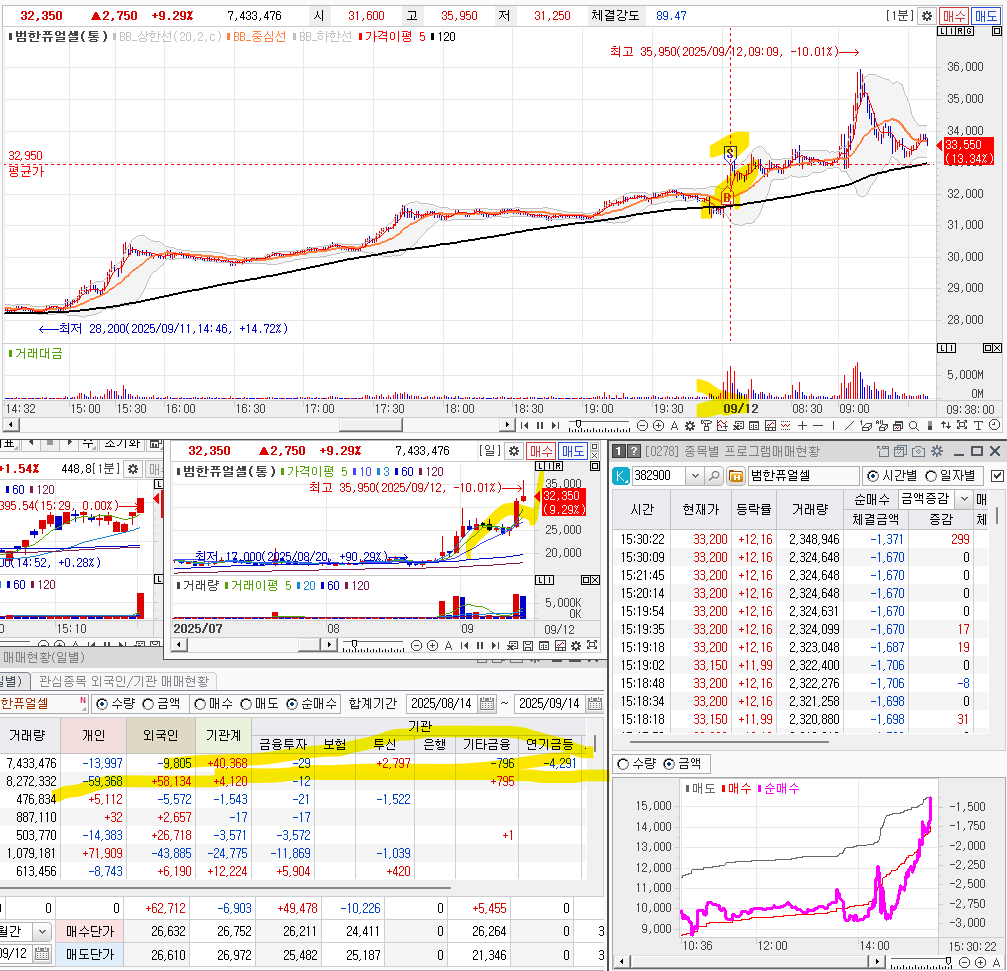The image size is (1007, 971).
Task: Adjust main chart zoom slider handle
Action: pyautogui.click(x=578, y=423)
